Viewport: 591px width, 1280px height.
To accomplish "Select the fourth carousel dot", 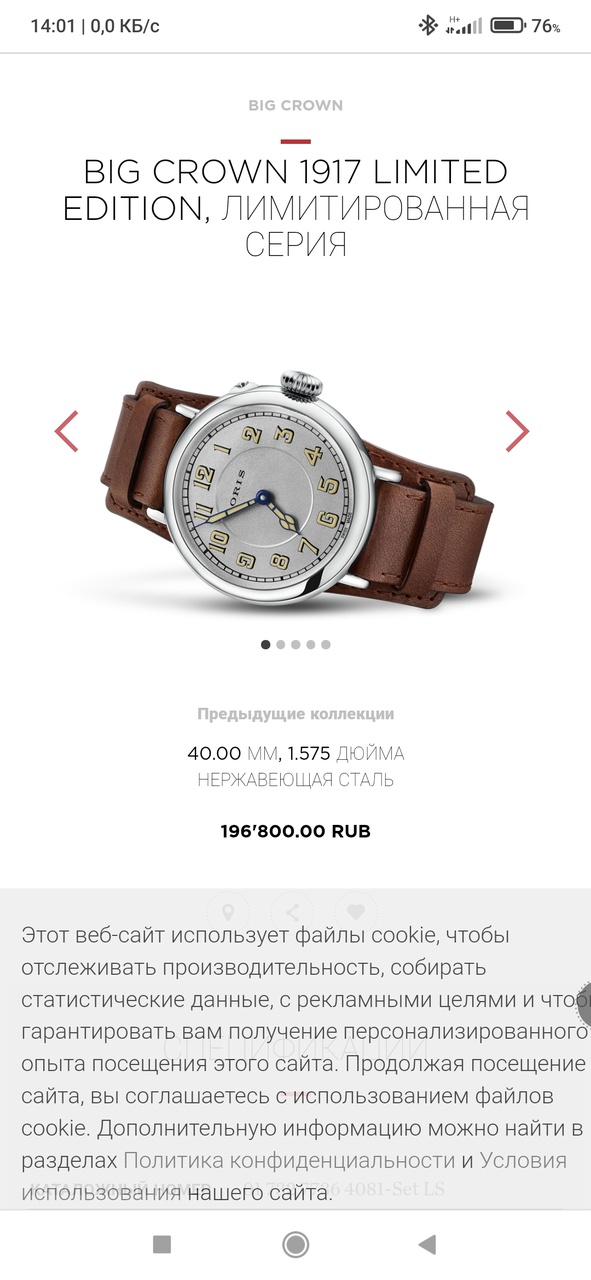I will pyautogui.click(x=311, y=645).
